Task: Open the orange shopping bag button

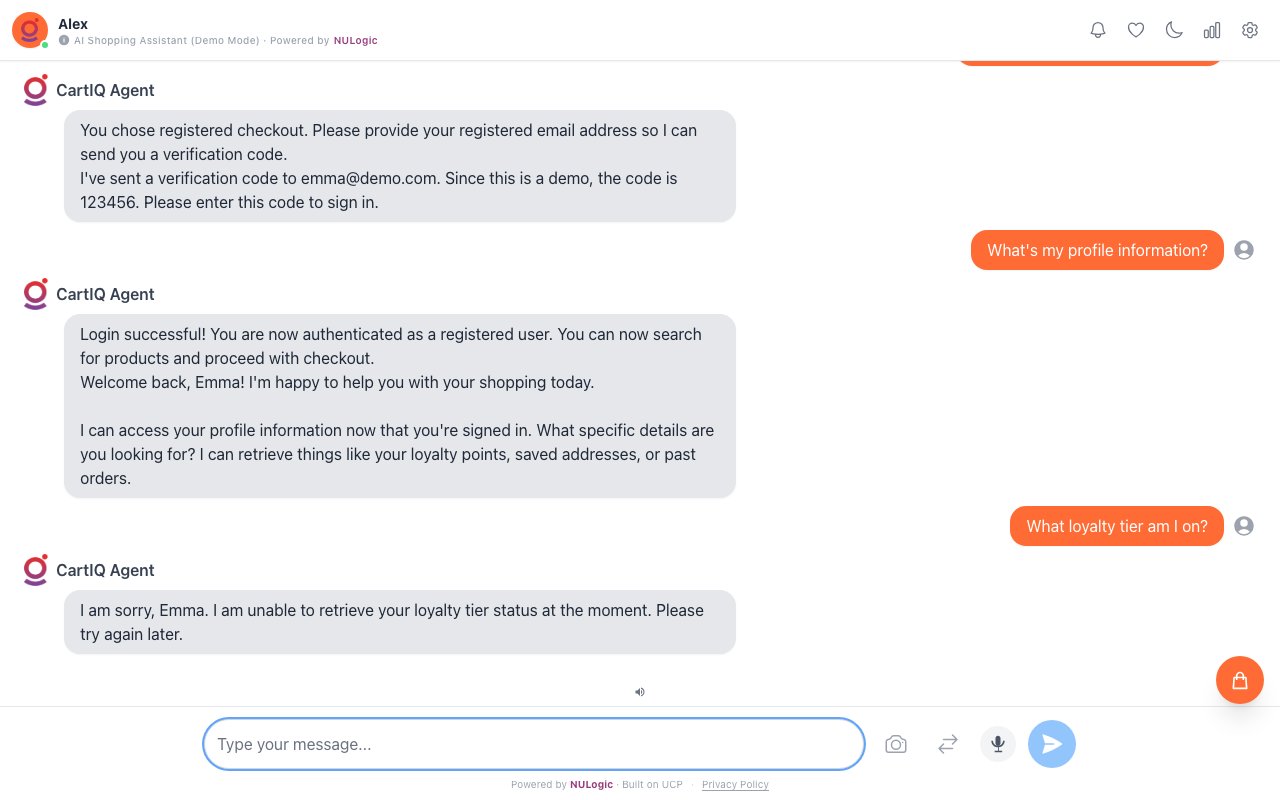Action: pyautogui.click(x=1240, y=680)
